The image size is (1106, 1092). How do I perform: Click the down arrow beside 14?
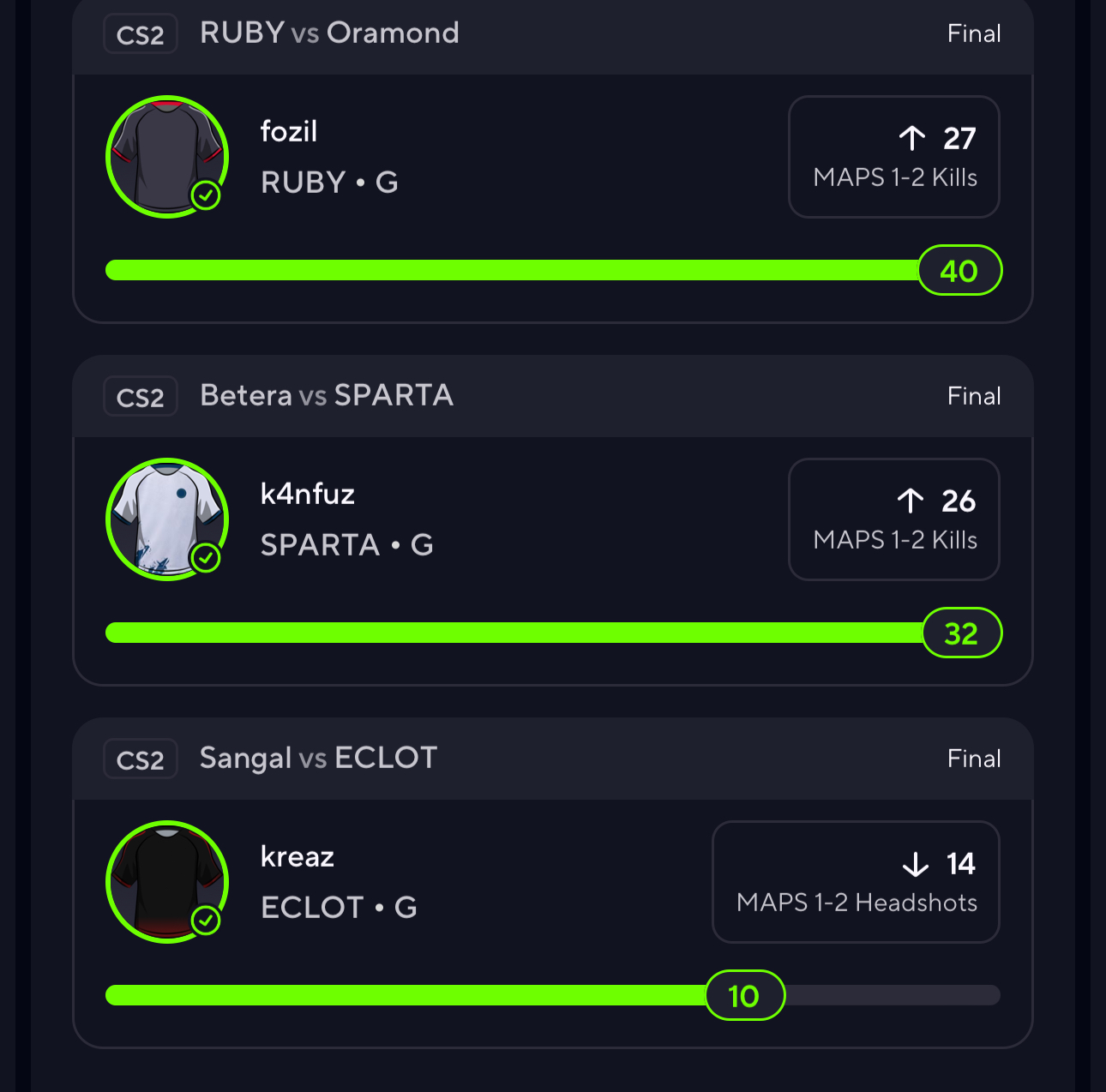coord(916,864)
